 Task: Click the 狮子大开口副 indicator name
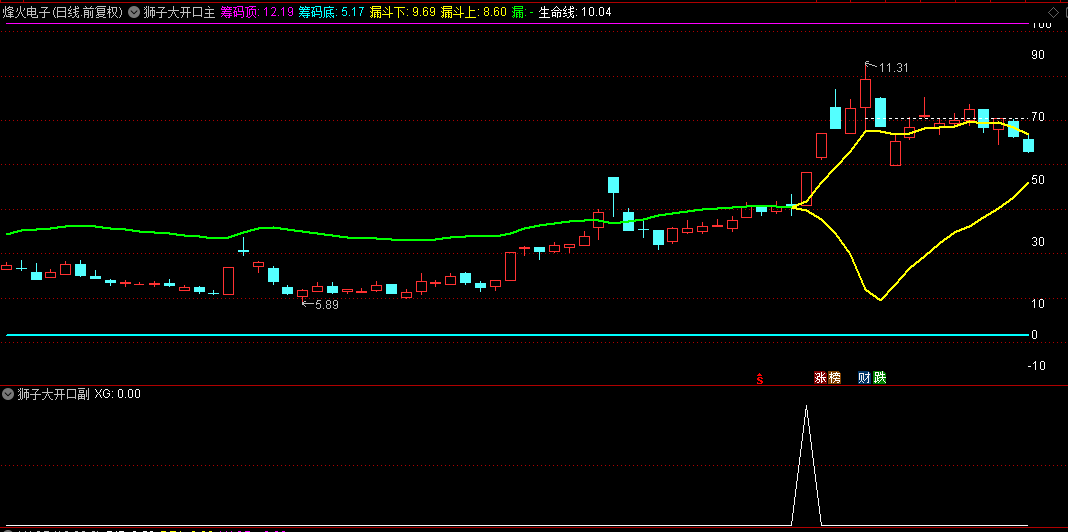[53, 394]
